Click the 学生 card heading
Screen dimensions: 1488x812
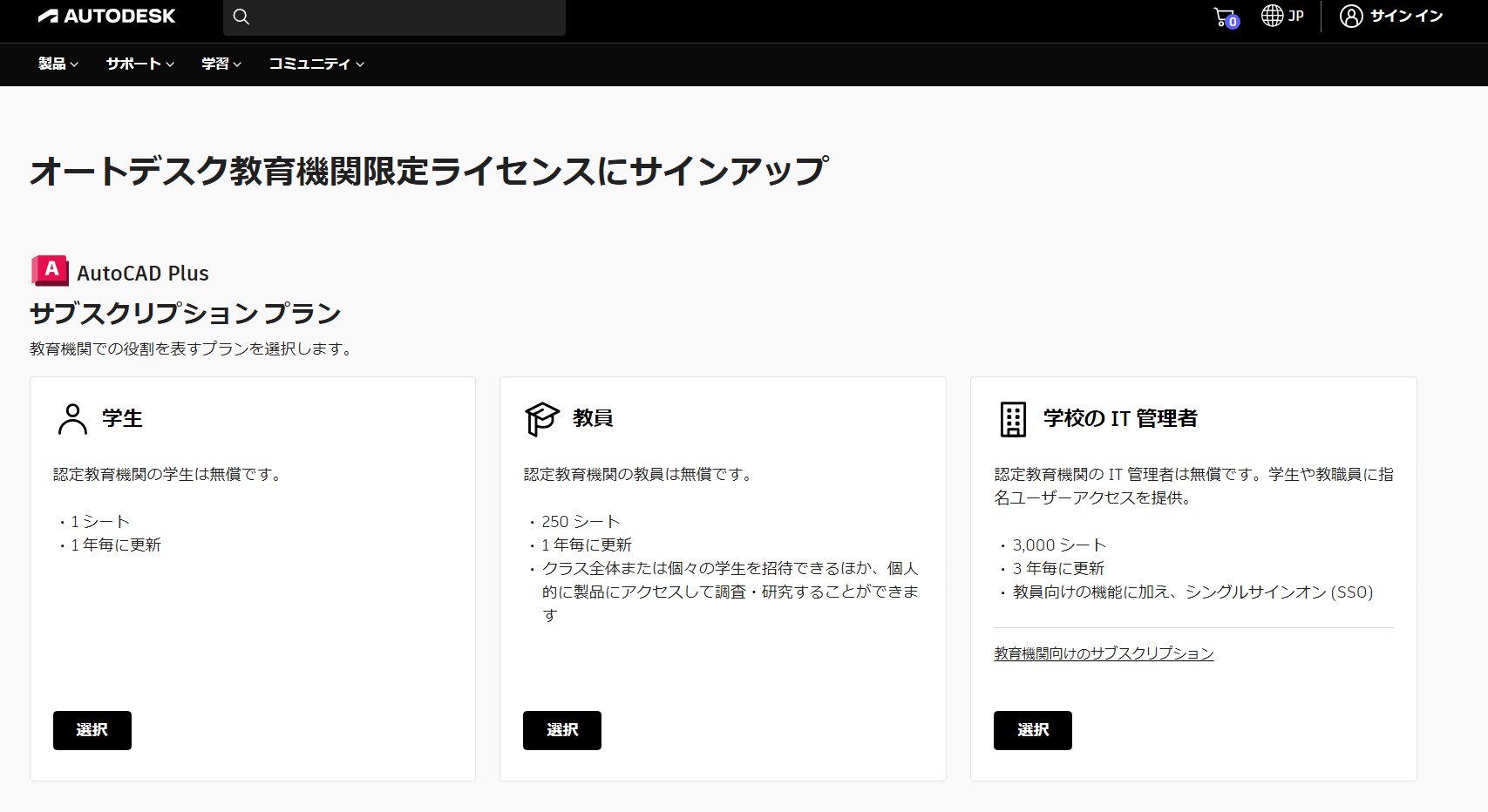tap(122, 418)
